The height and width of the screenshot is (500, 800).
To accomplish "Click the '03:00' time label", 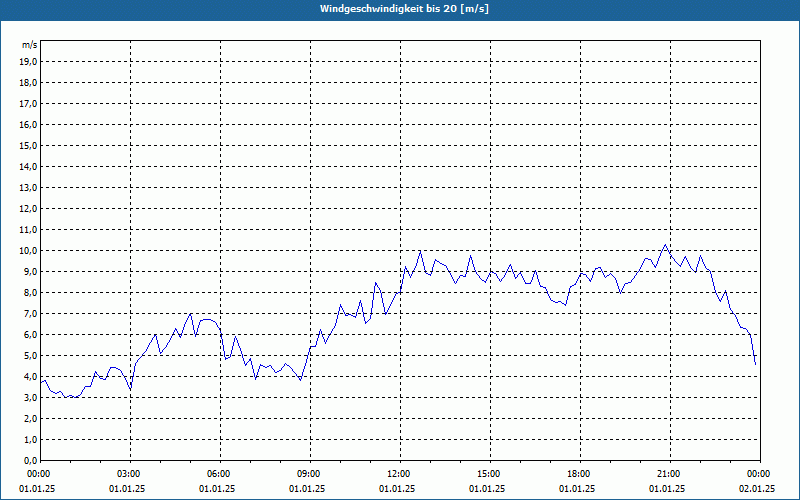I will pyautogui.click(x=131, y=474).
